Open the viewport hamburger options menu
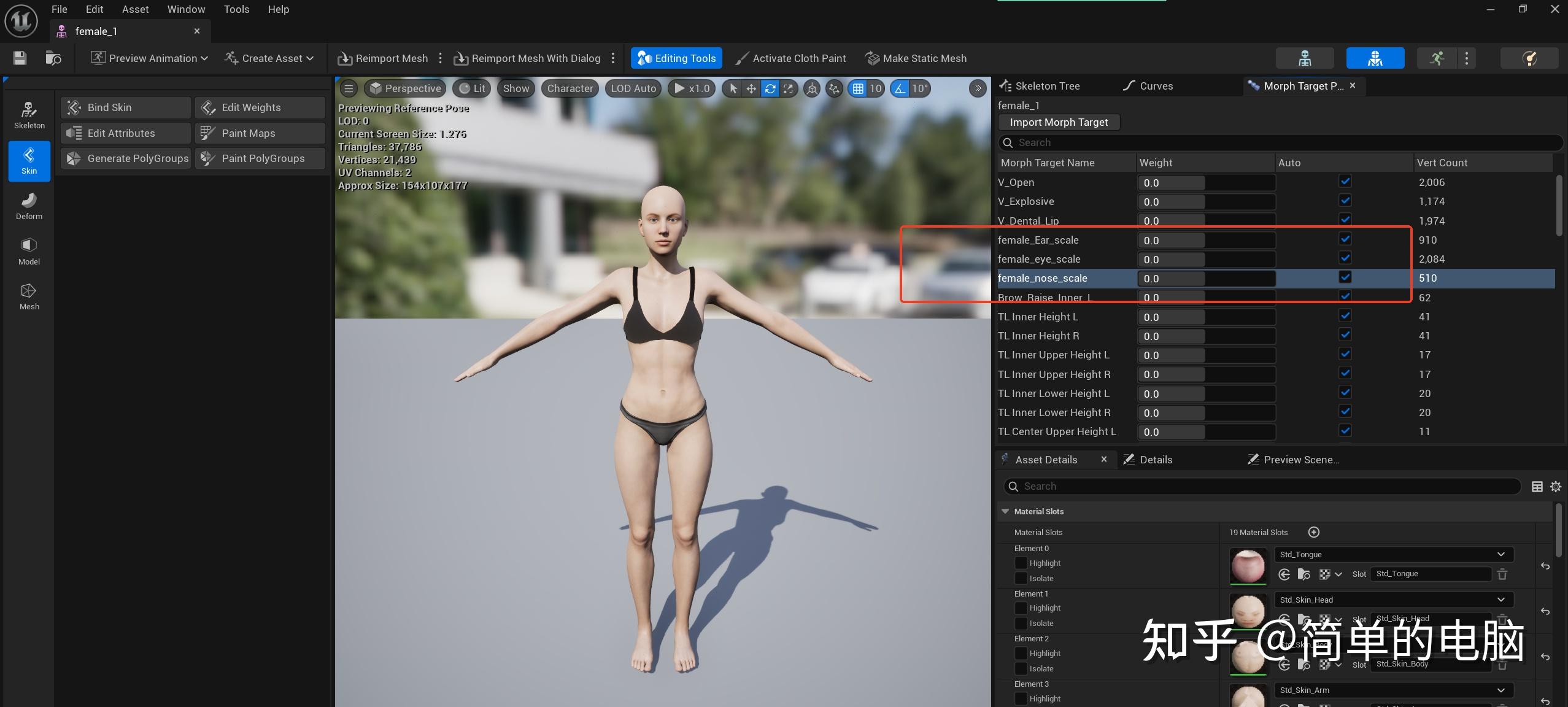Viewport: 1568px width, 707px height. pyautogui.click(x=349, y=88)
